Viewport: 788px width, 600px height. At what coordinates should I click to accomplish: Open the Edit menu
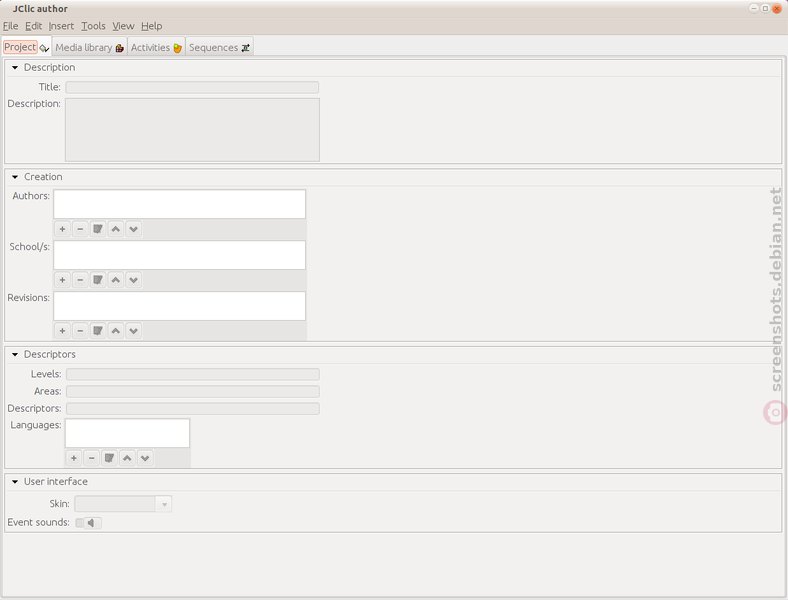click(x=34, y=26)
